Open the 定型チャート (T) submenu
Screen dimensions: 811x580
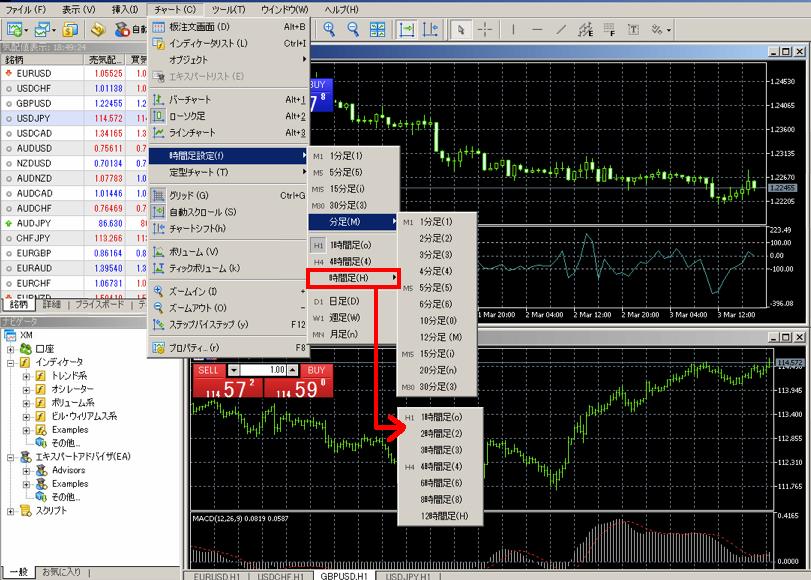[230, 172]
